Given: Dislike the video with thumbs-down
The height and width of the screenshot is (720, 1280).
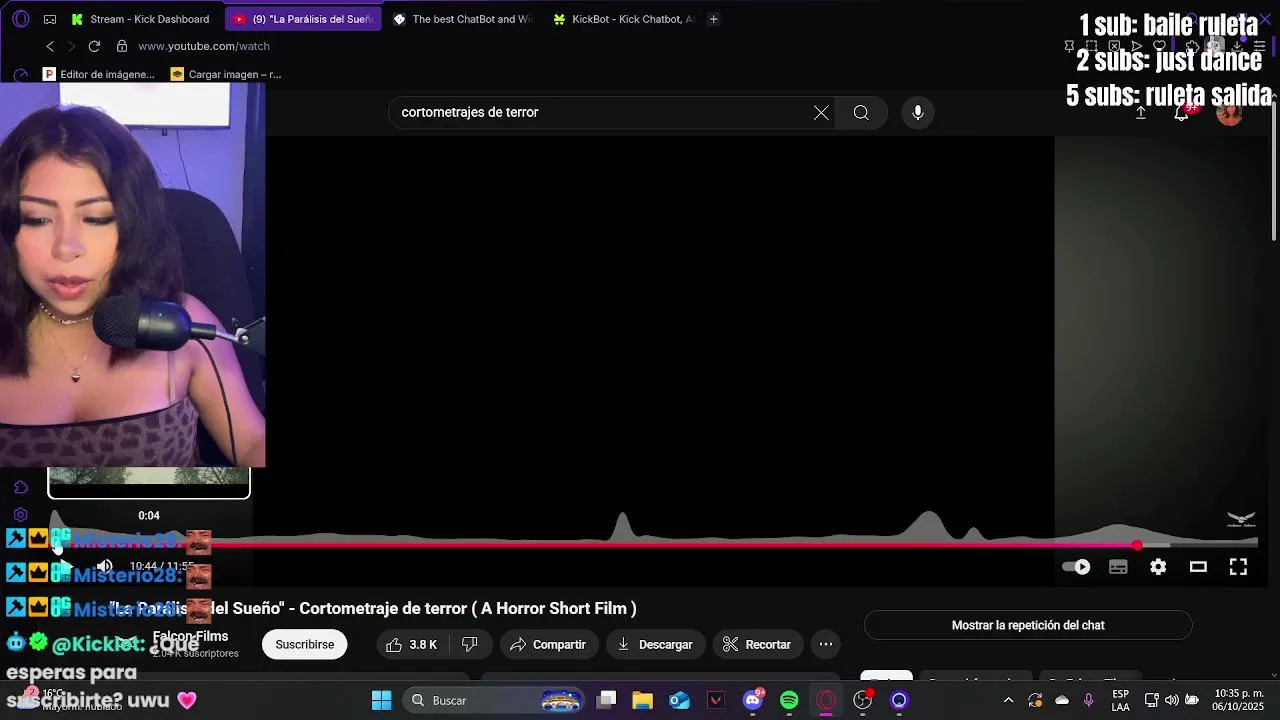Looking at the screenshot, I should [469, 645].
